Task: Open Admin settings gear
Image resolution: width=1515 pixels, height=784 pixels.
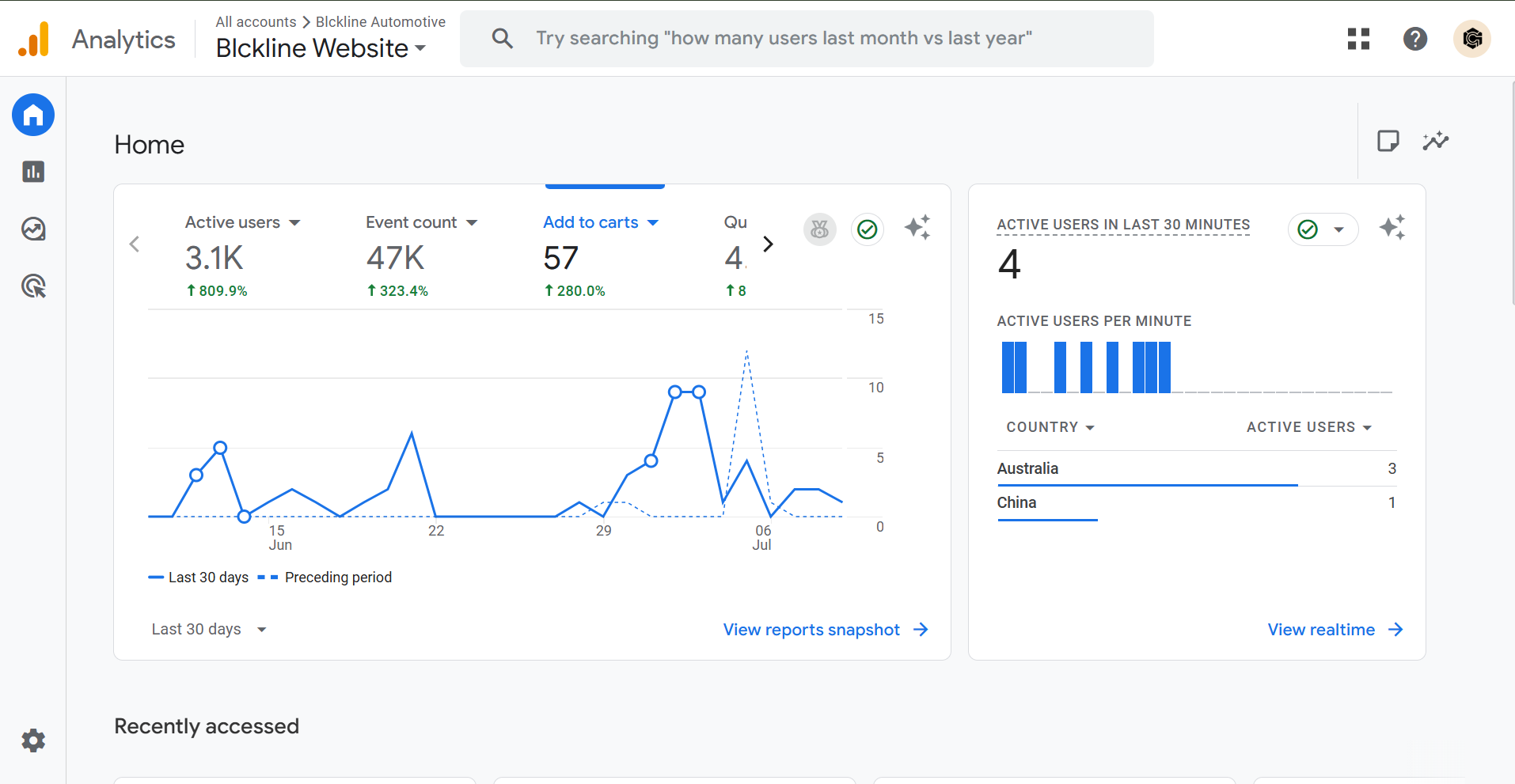Action: point(33,740)
